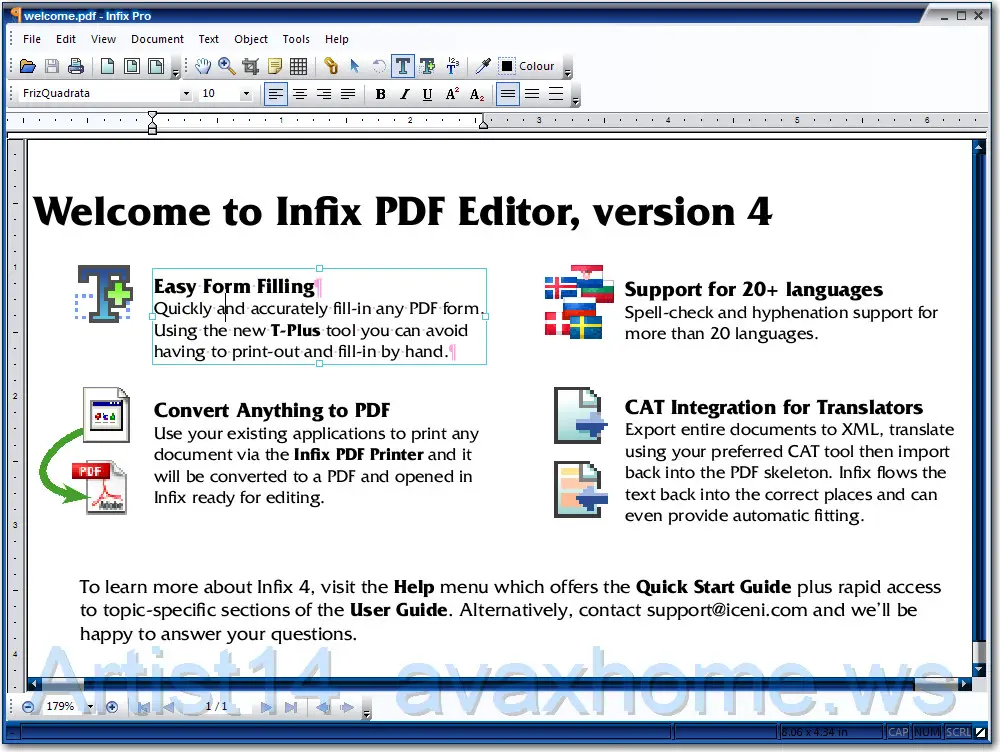Click the zoom in plus icon
This screenshot has width=1000, height=752.
click(x=112, y=707)
